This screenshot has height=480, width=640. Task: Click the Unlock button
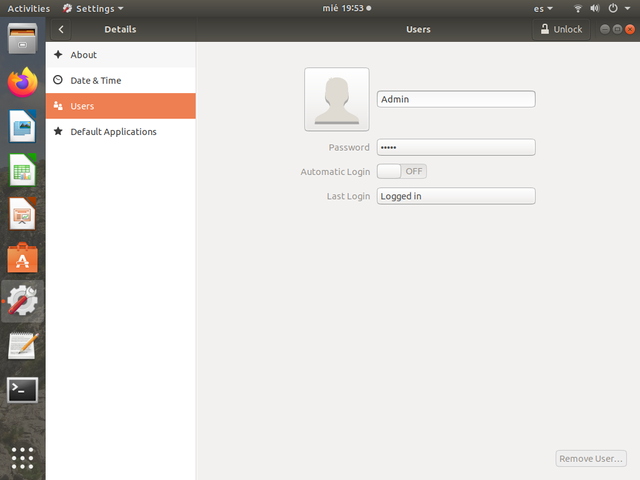click(x=559, y=30)
